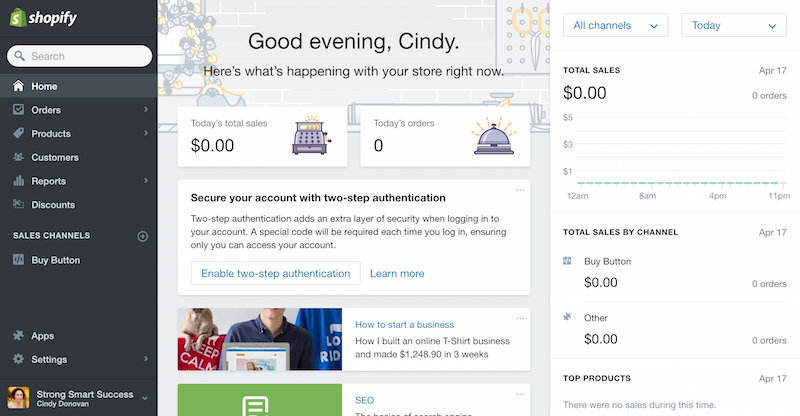Open the All channels dropdown
Image resolution: width=800 pixels, height=416 pixels.
coord(615,26)
